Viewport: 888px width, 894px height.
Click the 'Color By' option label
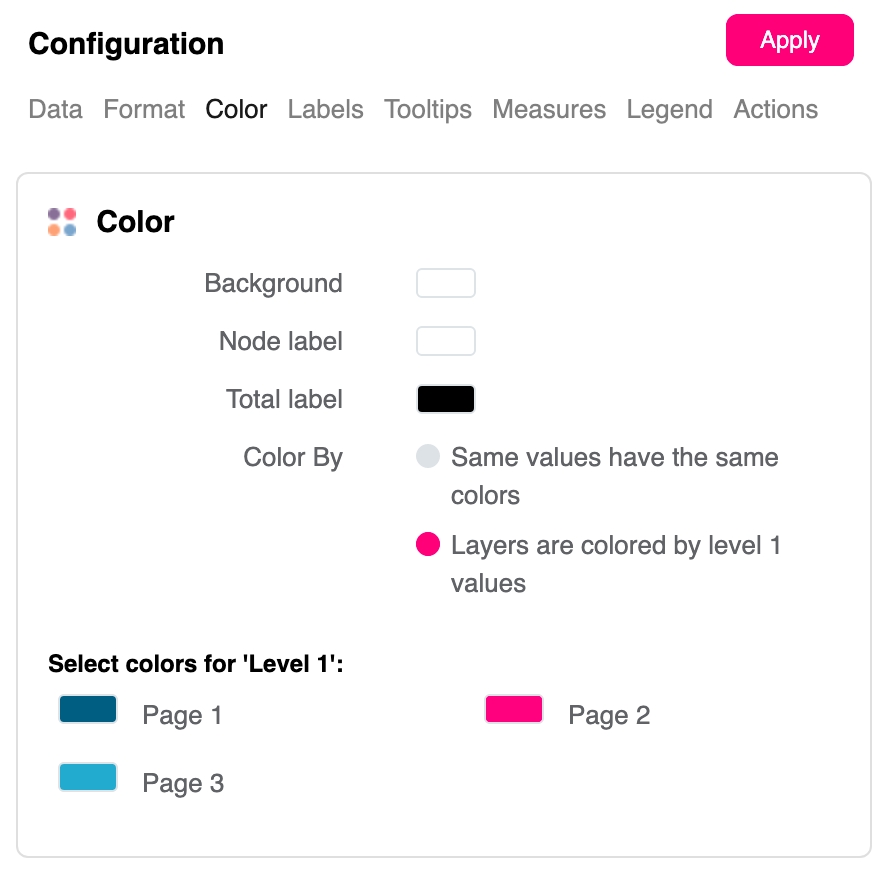pos(293,458)
